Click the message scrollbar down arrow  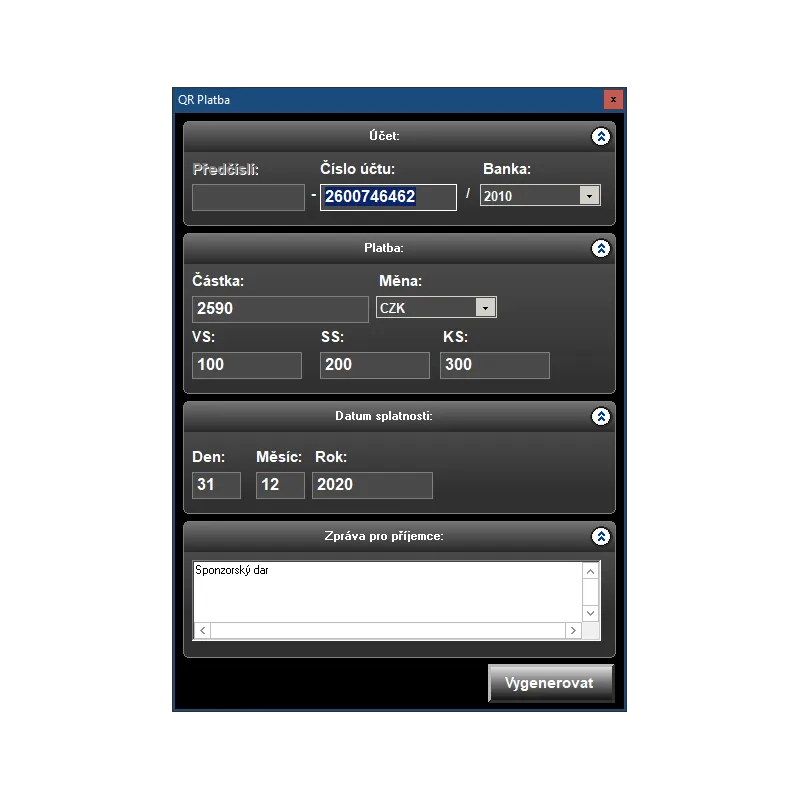(x=590, y=613)
